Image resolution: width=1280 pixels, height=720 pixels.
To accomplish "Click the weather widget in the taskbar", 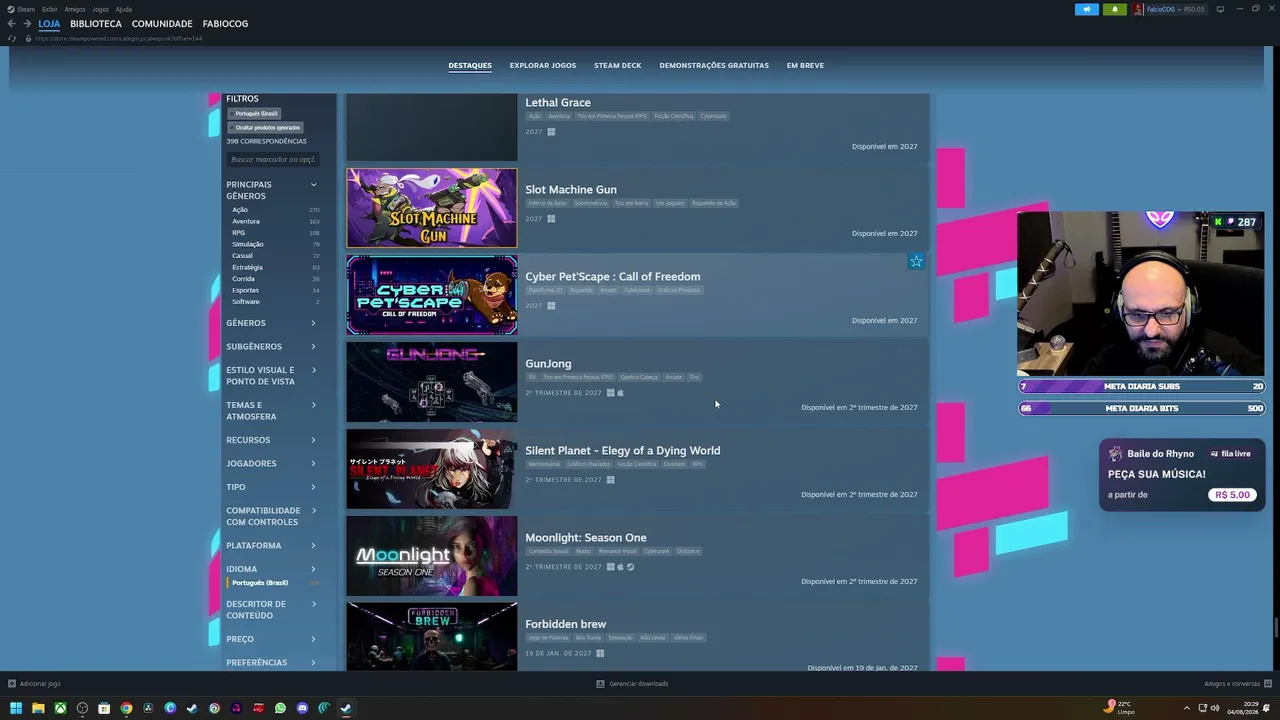I will (1119, 708).
